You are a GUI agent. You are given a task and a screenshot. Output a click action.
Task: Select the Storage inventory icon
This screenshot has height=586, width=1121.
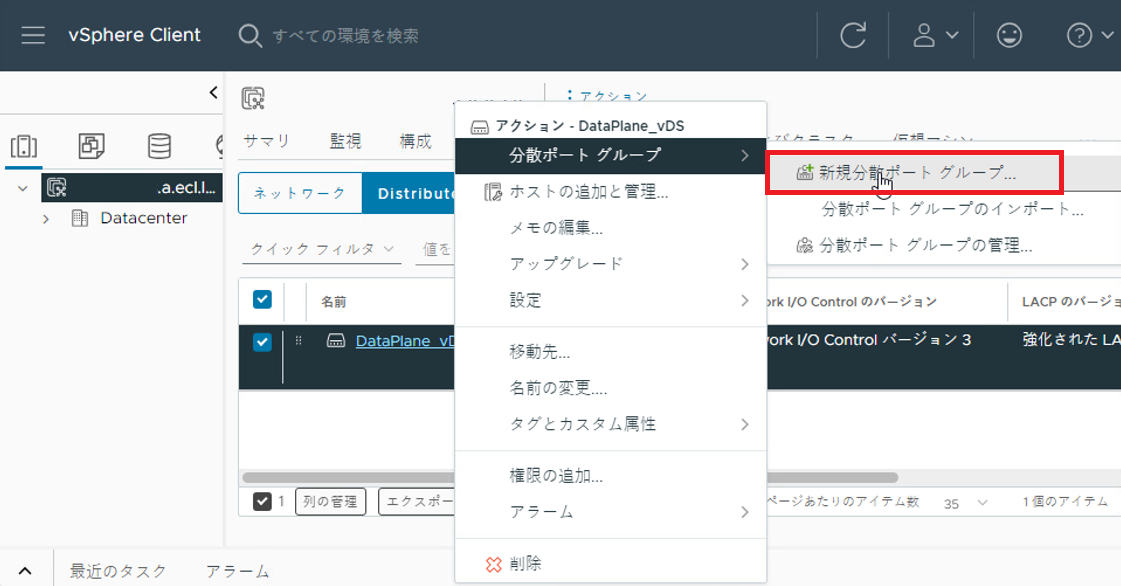159,147
